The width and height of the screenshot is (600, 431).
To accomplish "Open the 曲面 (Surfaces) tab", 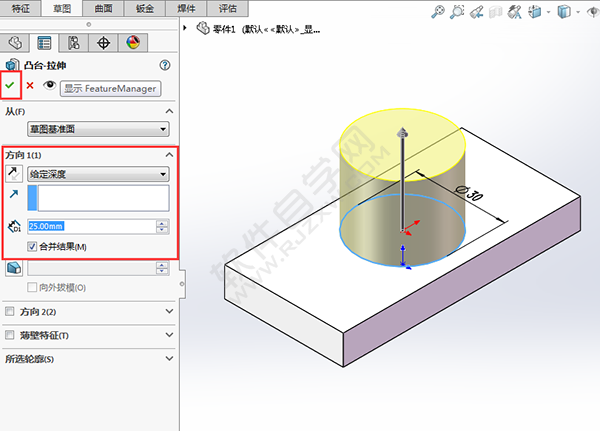I will point(103,8).
